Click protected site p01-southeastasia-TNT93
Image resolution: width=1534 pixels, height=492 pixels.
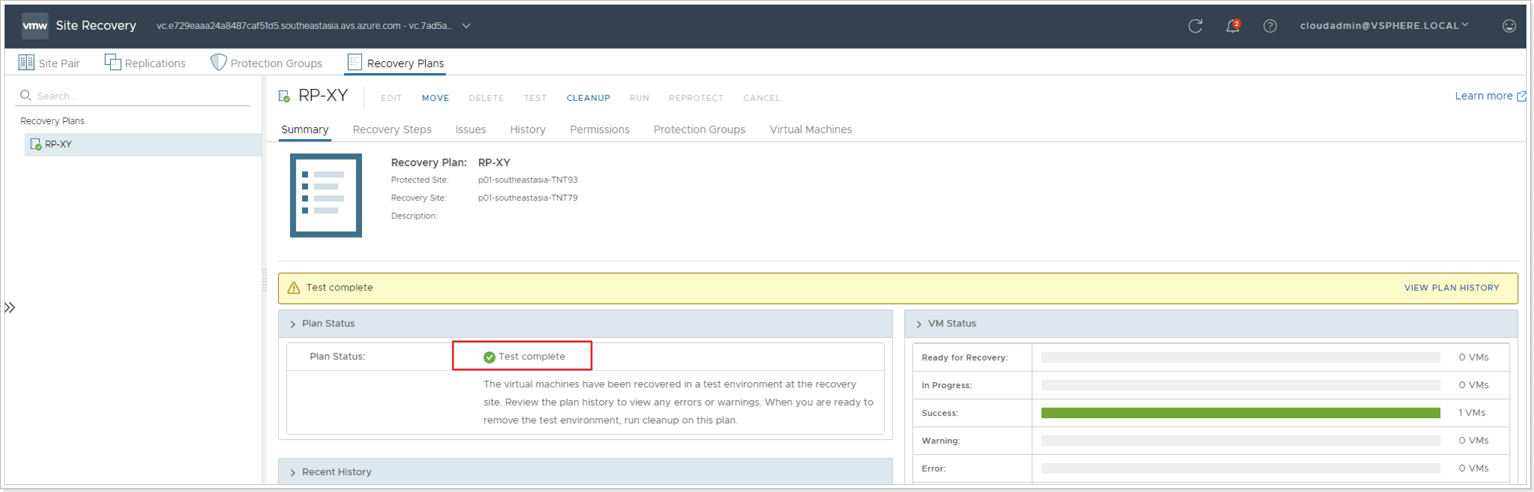click(x=528, y=180)
